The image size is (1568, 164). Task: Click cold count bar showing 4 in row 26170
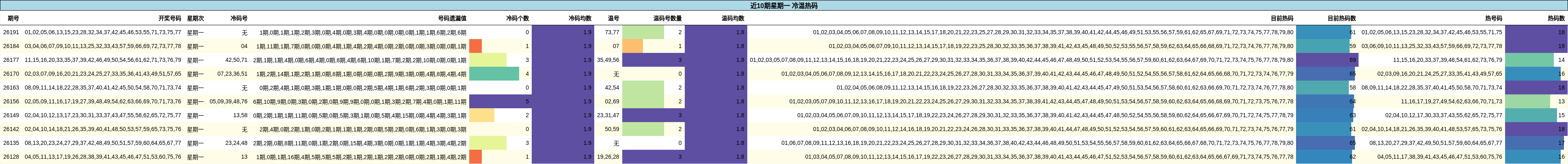pos(494,74)
